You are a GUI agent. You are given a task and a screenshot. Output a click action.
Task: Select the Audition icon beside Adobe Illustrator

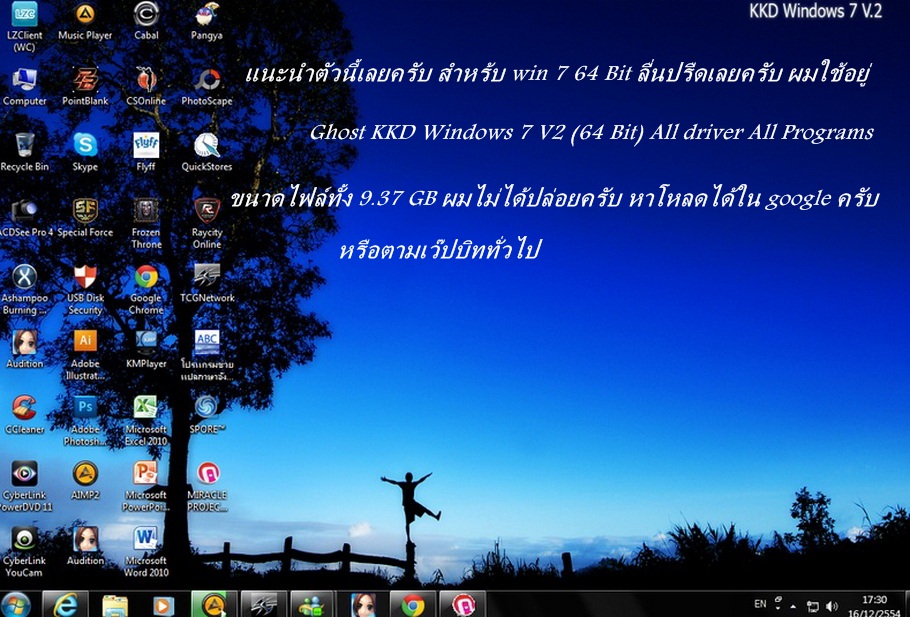coord(24,349)
